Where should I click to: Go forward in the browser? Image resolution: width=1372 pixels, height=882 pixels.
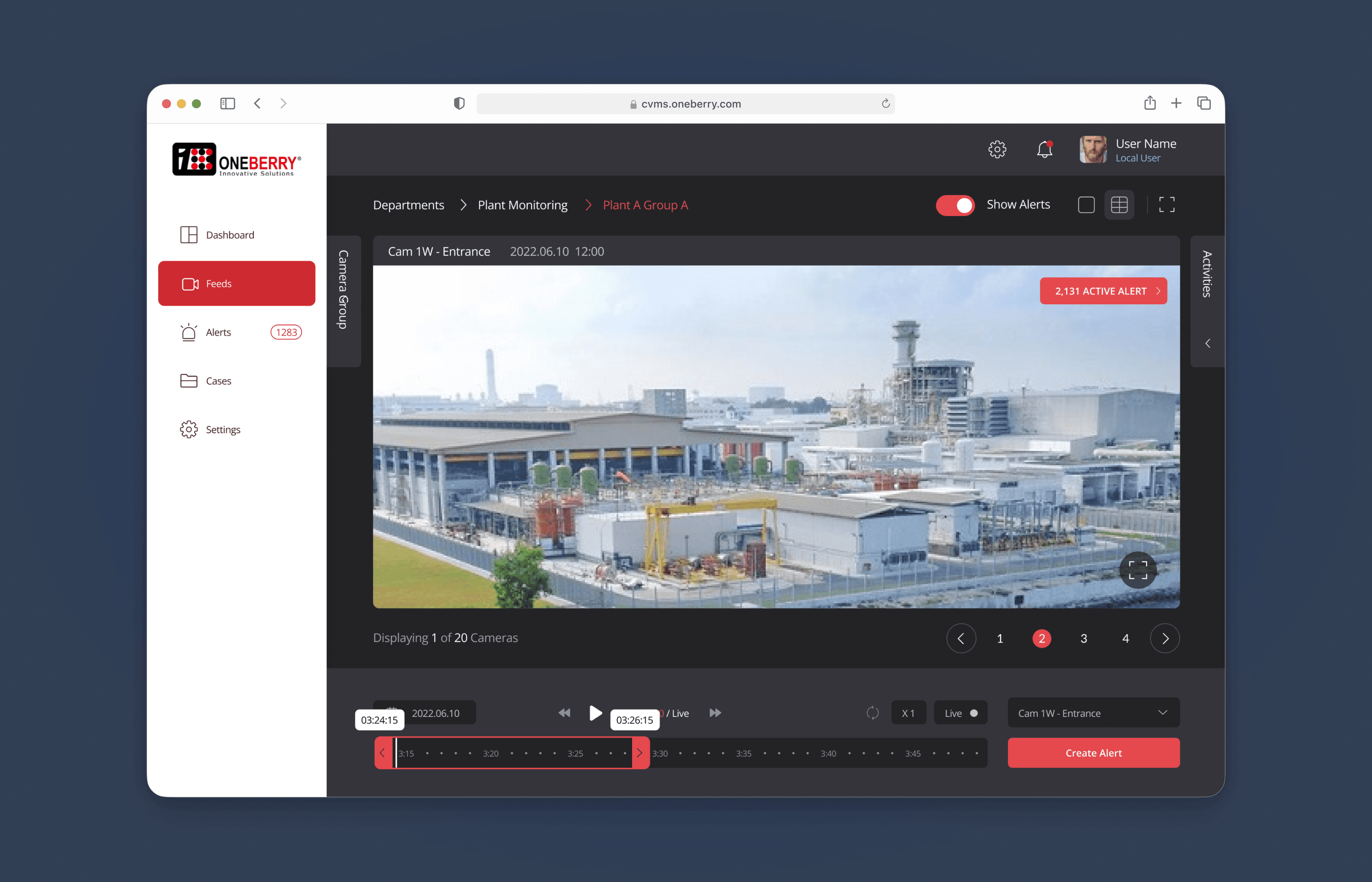[283, 104]
